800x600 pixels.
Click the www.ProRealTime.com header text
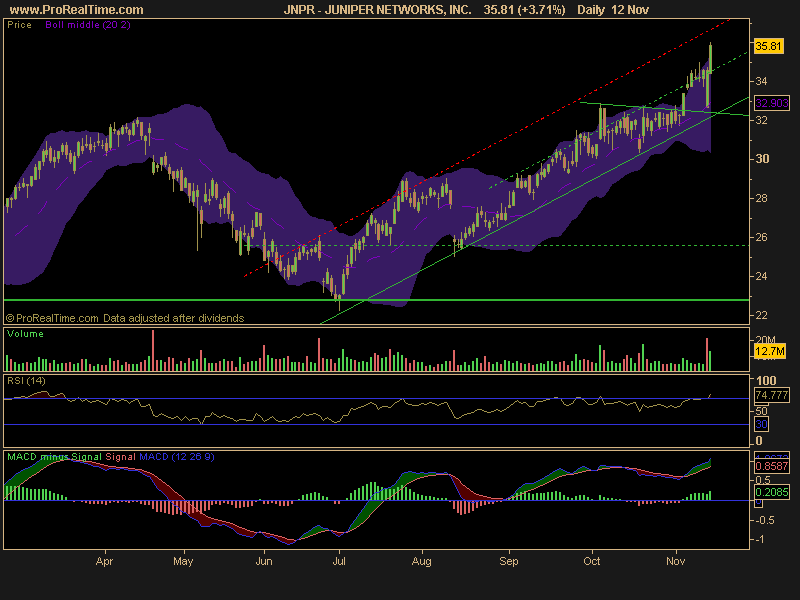click(77, 10)
